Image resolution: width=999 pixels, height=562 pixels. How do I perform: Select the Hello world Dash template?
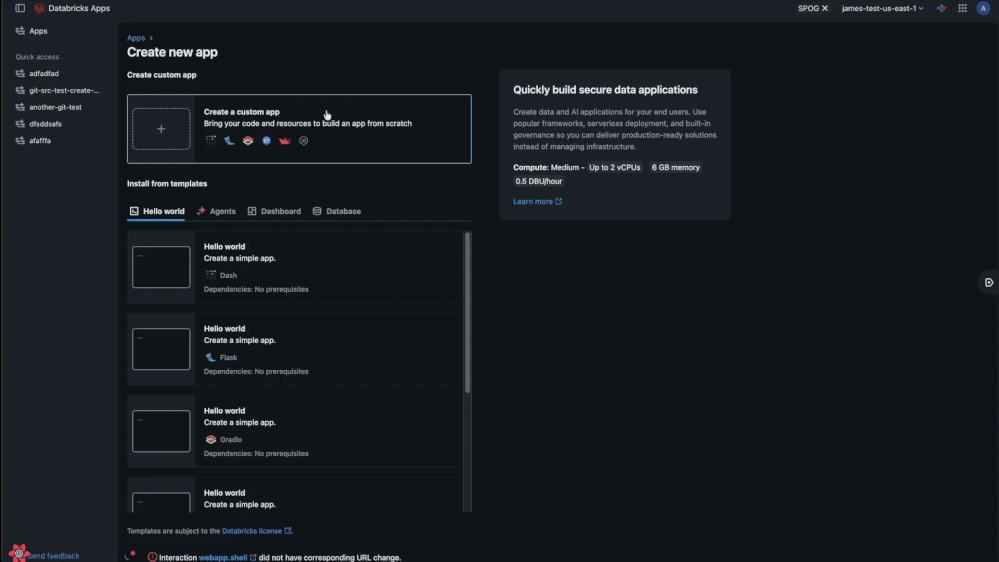point(295,267)
